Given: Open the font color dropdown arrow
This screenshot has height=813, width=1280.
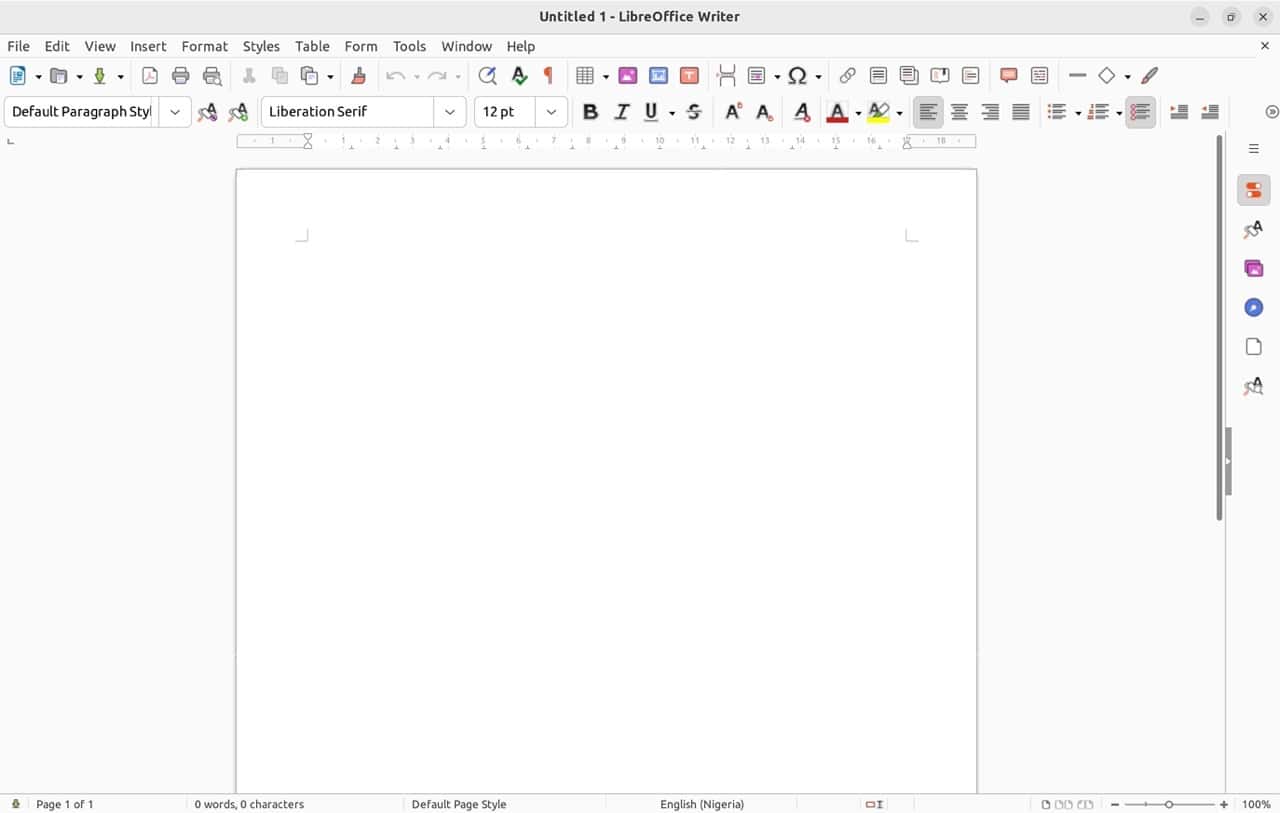Looking at the screenshot, I should pyautogui.click(x=858, y=111).
